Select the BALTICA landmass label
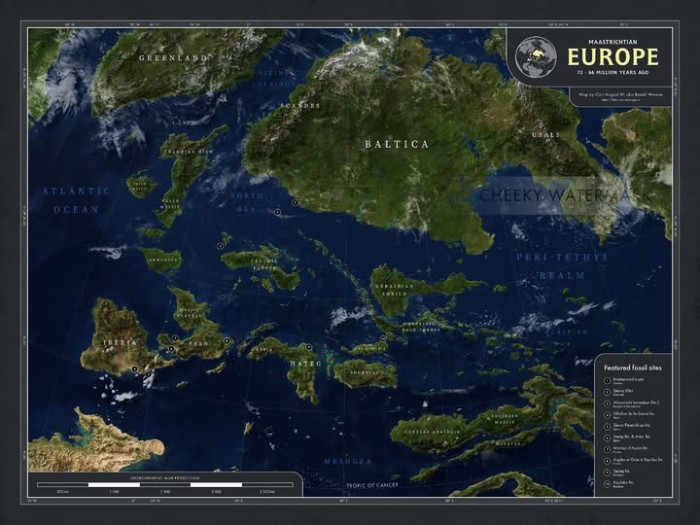This screenshot has width=700, height=525. (396, 144)
